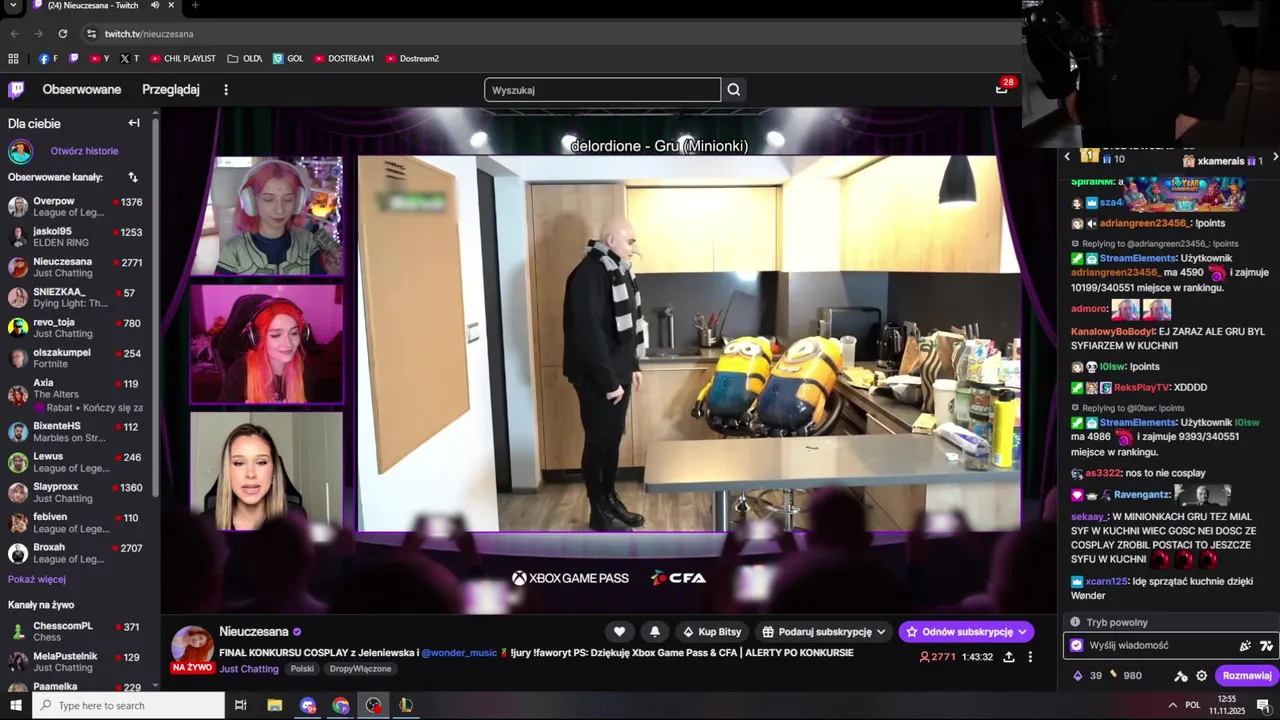This screenshot has height=720, width=1280.
Task: Open the notifications inbox with 28 badge
Action: click(1001, 89)
